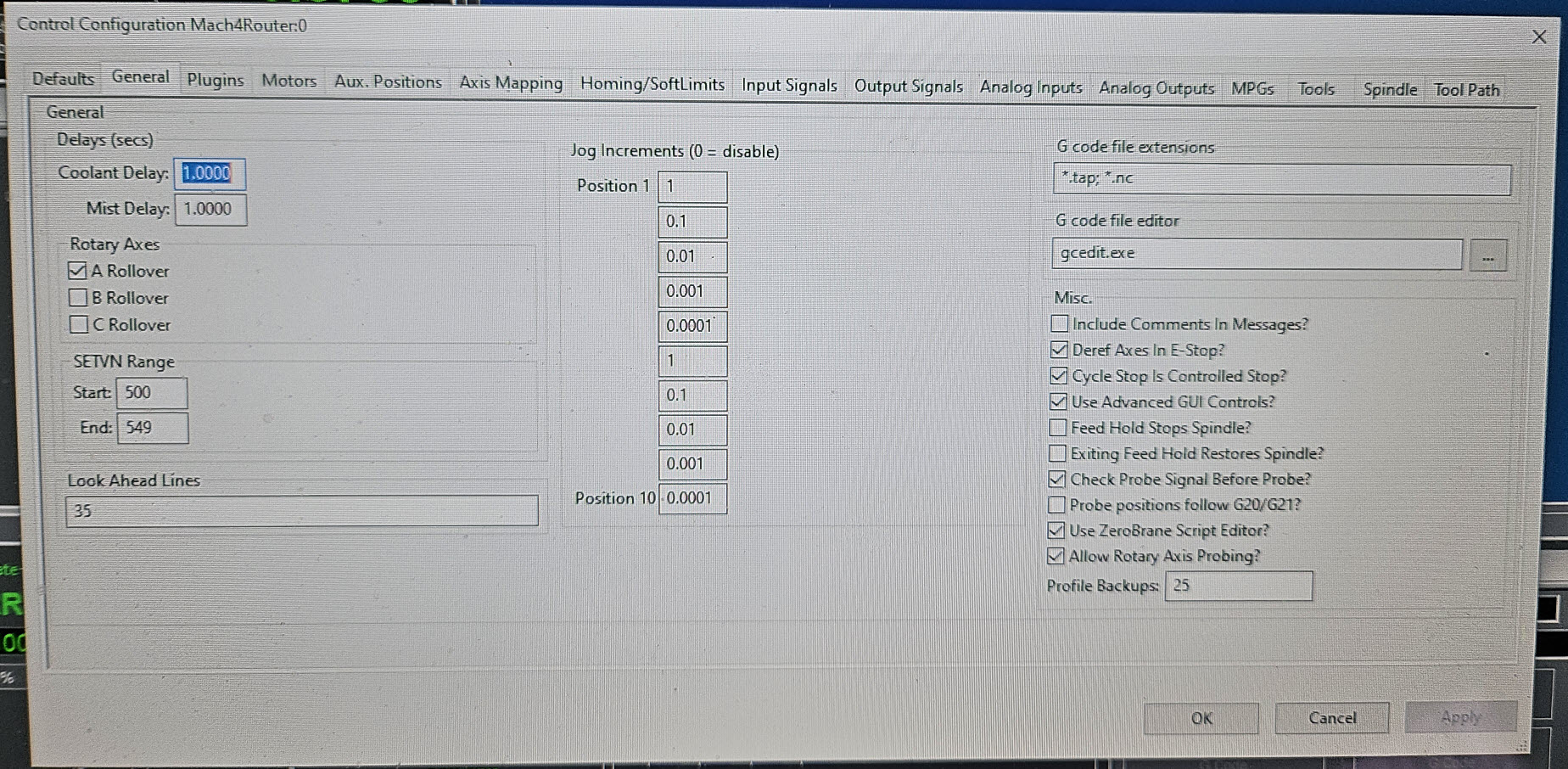Go to the Input Signals tab
Screen dimensions: 1568x769
788,85
